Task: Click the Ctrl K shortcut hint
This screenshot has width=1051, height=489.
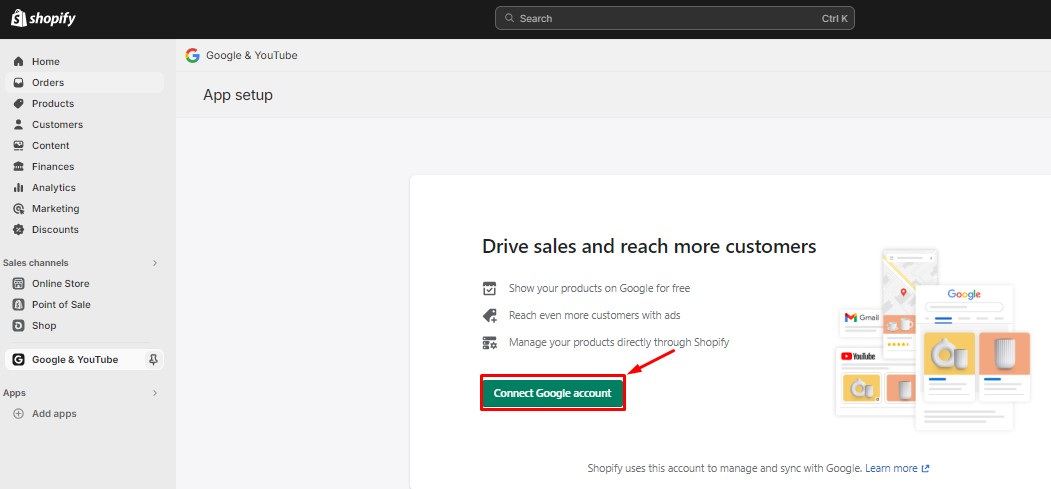Action: click(x=834, y=19)
